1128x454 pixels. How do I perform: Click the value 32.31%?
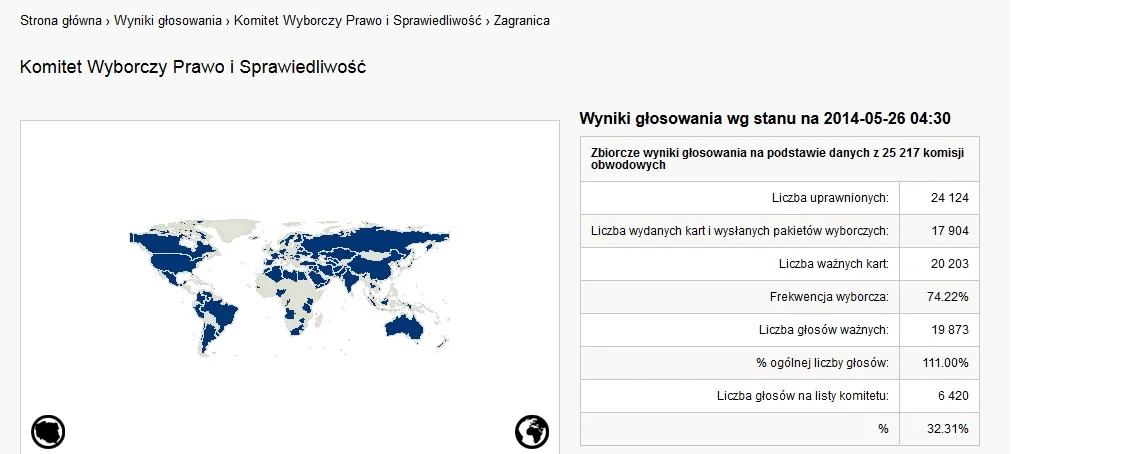[947, 429]
